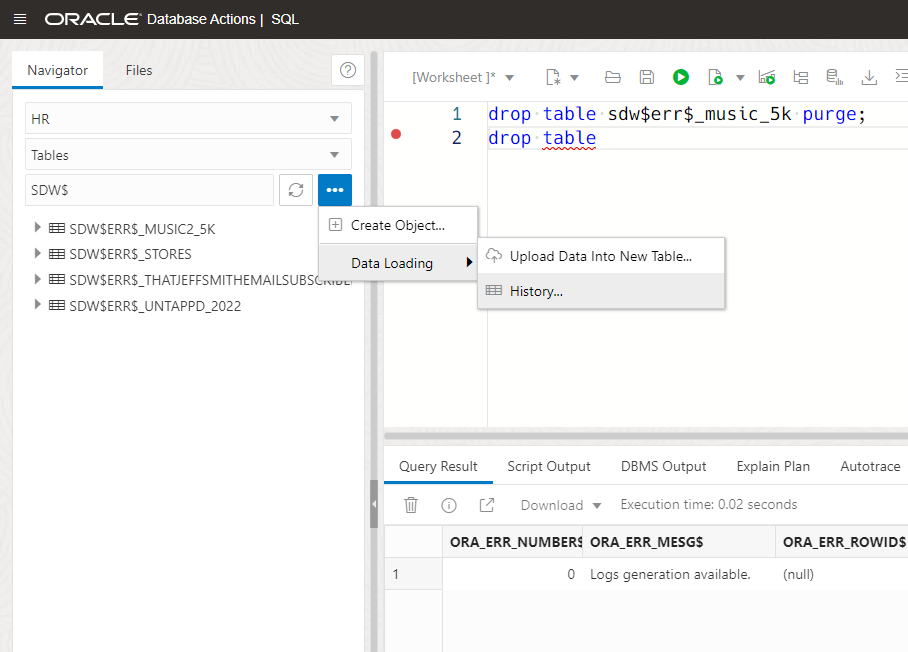Open the run script options dropdown arrow
Viewport: 908px width, 652px height.
point(740,78)
